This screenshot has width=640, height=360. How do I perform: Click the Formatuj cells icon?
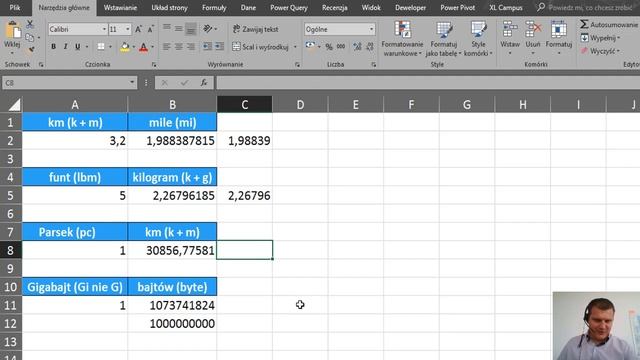[559, 30]
